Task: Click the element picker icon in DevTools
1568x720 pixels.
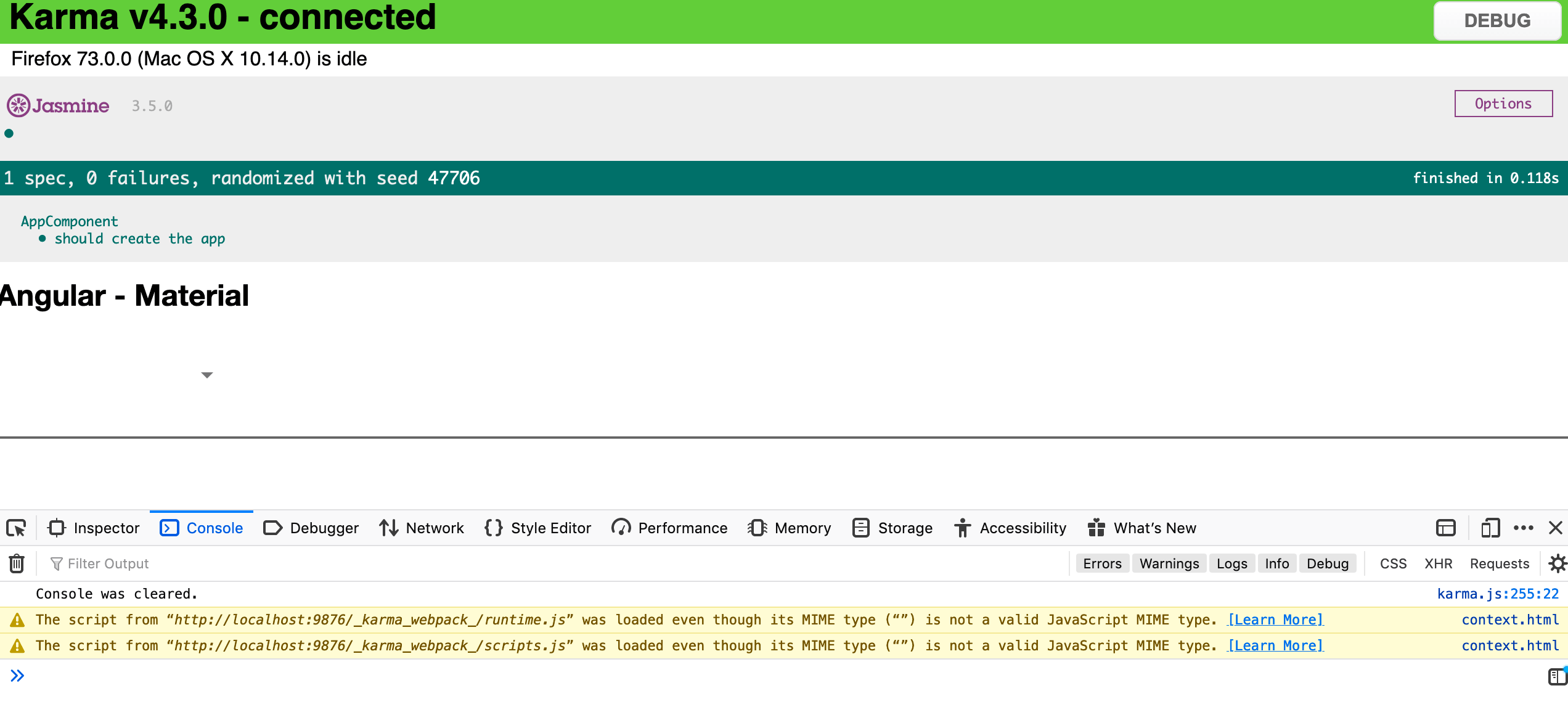Action: pyautogui.click(x=17, y=528)
